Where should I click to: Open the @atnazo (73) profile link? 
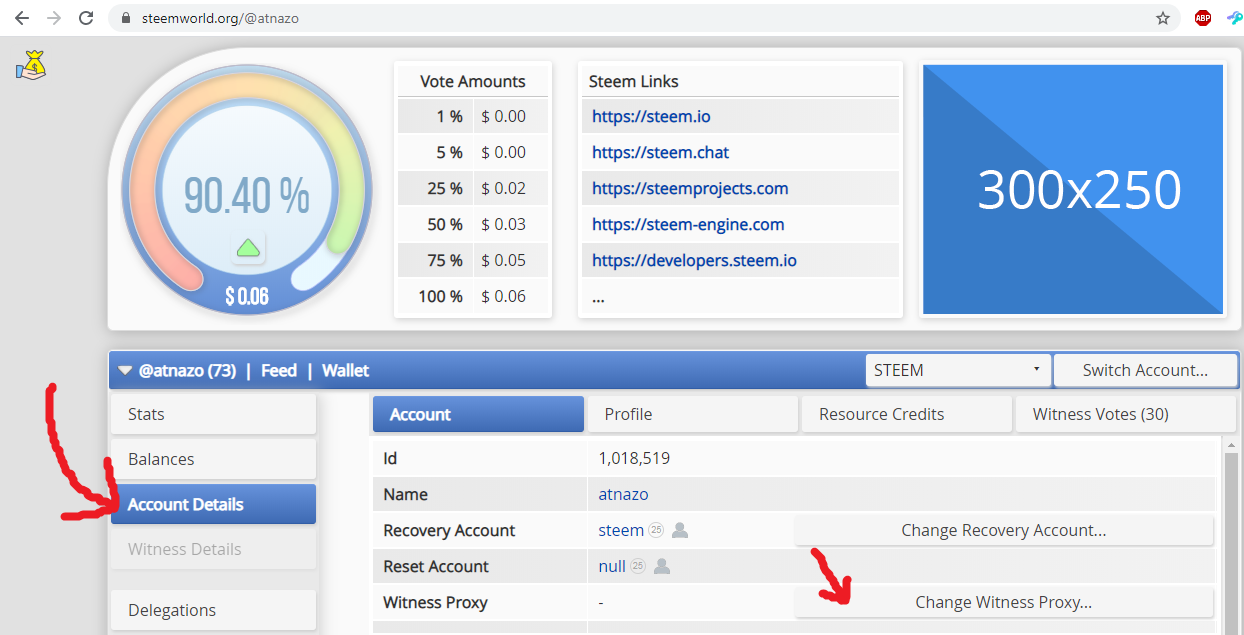187,370
